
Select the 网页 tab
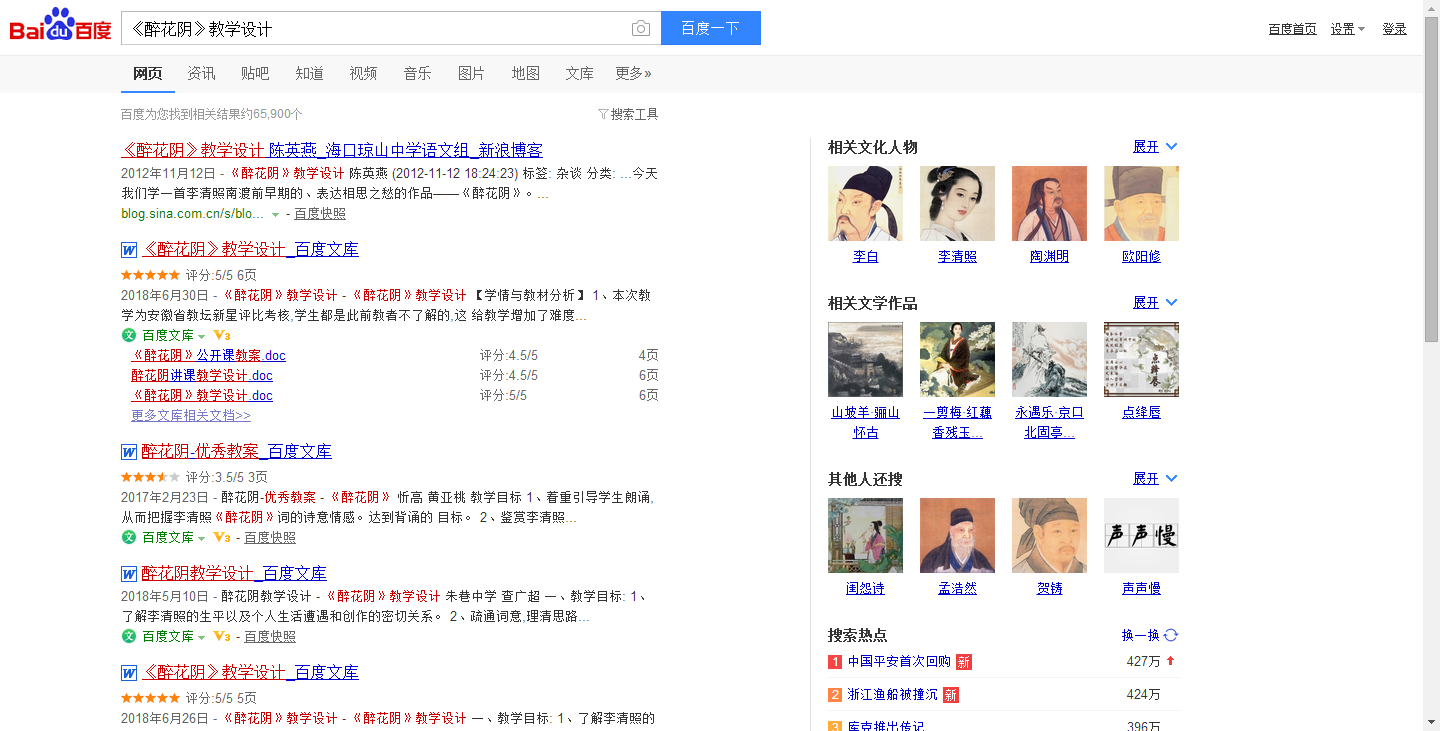pyautogui.click(x=148, y=73)
